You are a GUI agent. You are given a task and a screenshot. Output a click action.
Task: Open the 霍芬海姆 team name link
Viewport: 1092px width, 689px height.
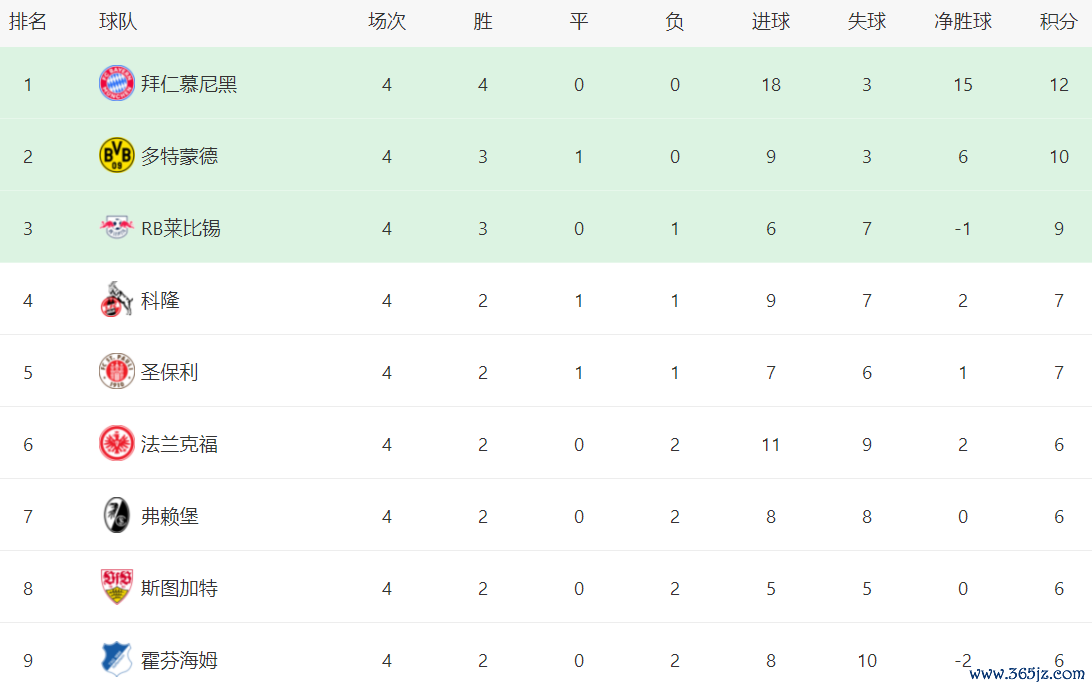[179, 661]
